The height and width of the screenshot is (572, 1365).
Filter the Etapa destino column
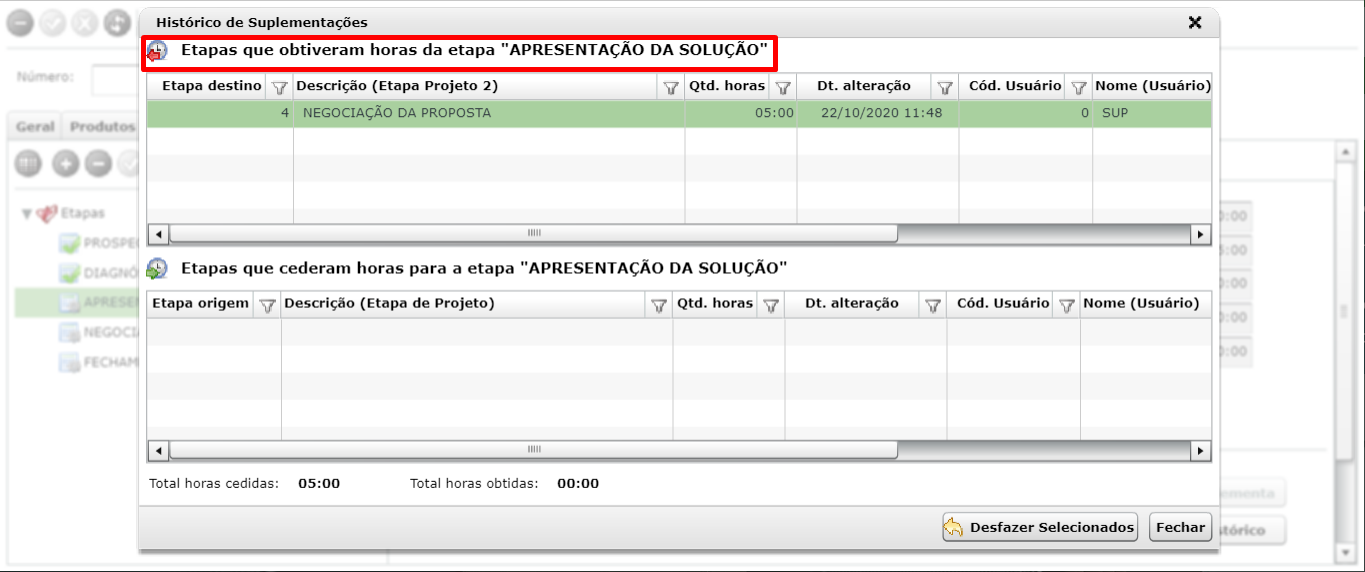tap(280, 87)
